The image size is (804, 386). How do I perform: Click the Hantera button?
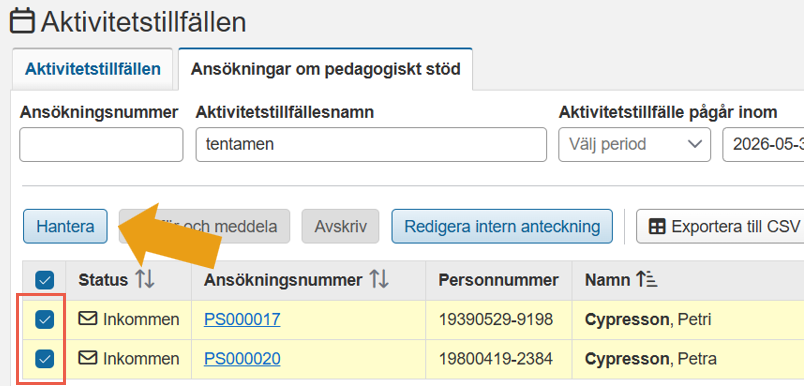pyautogui.click(x=65, y=226)
